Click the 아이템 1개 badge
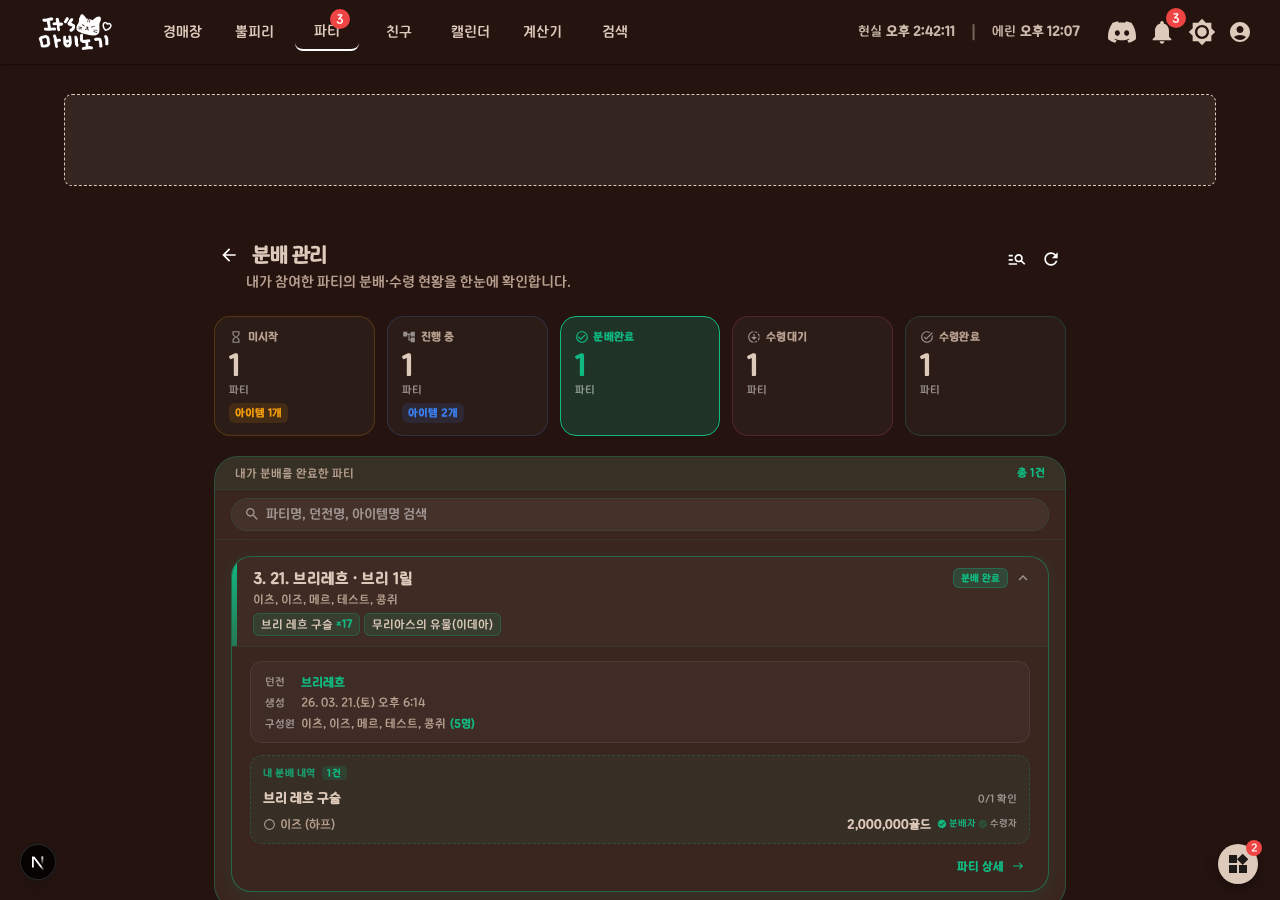 (258, 413)
